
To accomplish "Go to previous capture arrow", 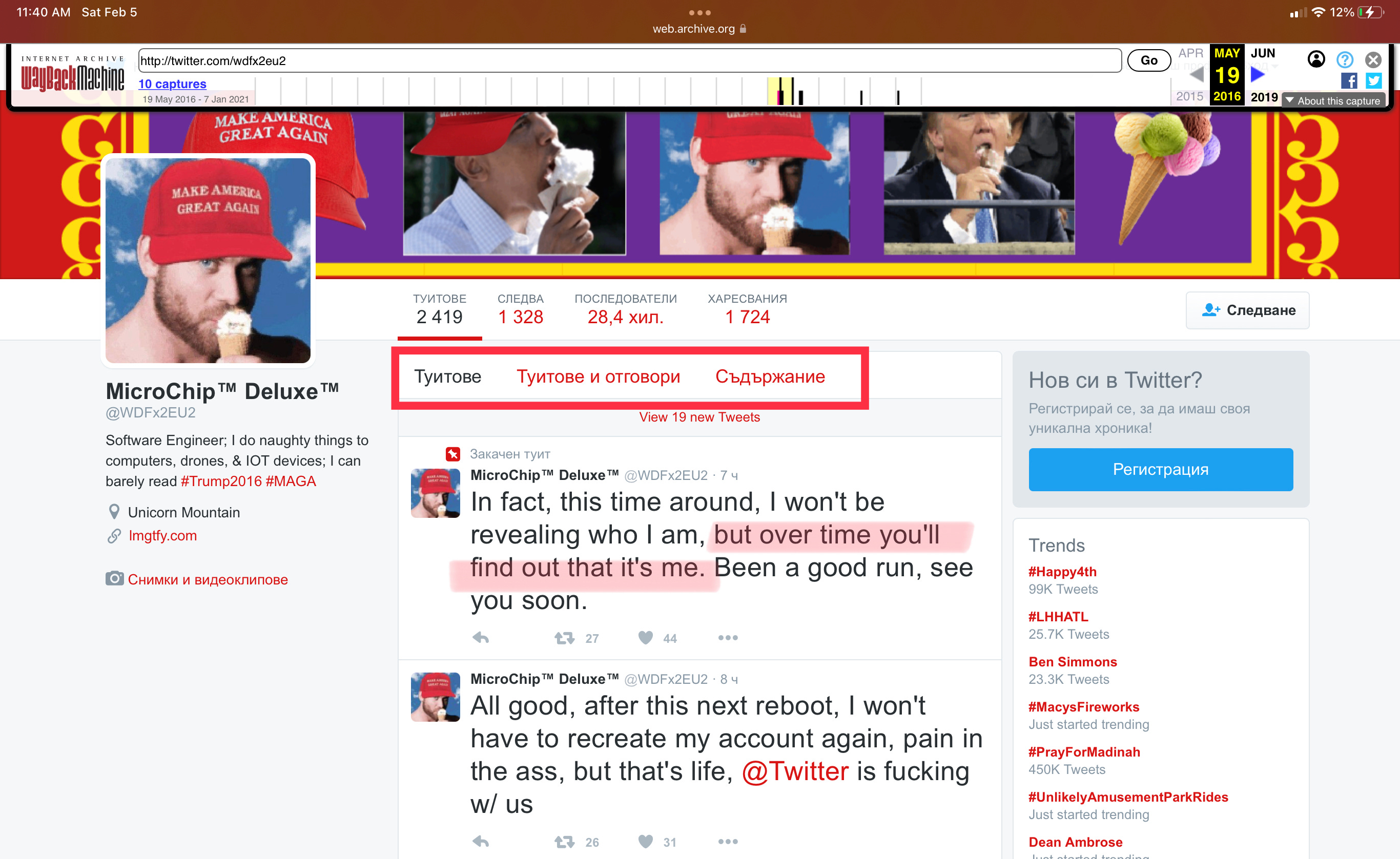I will click(1196, 74).
